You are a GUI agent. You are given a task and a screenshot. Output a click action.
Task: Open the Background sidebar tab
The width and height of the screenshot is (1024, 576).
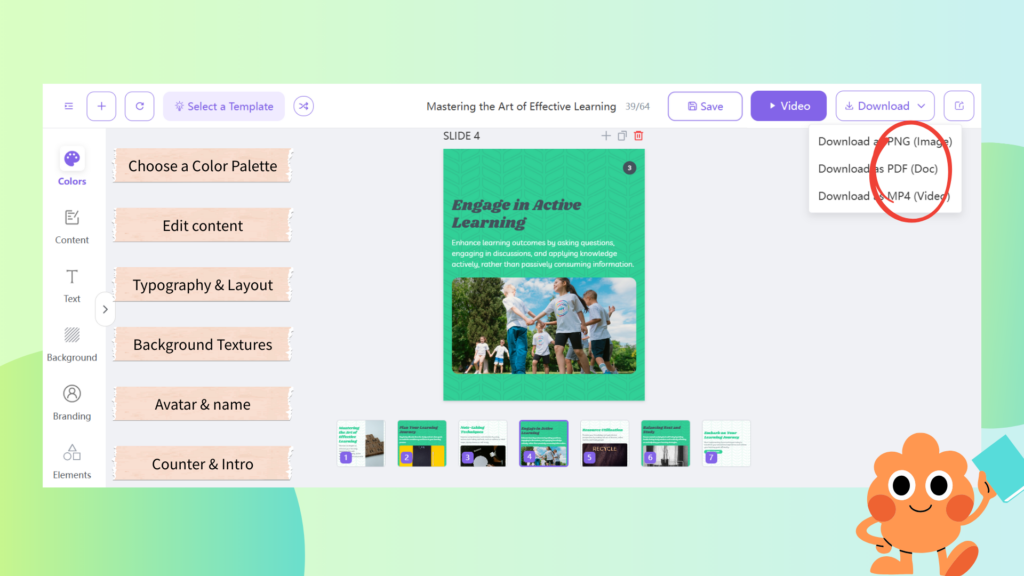[72, 344]
